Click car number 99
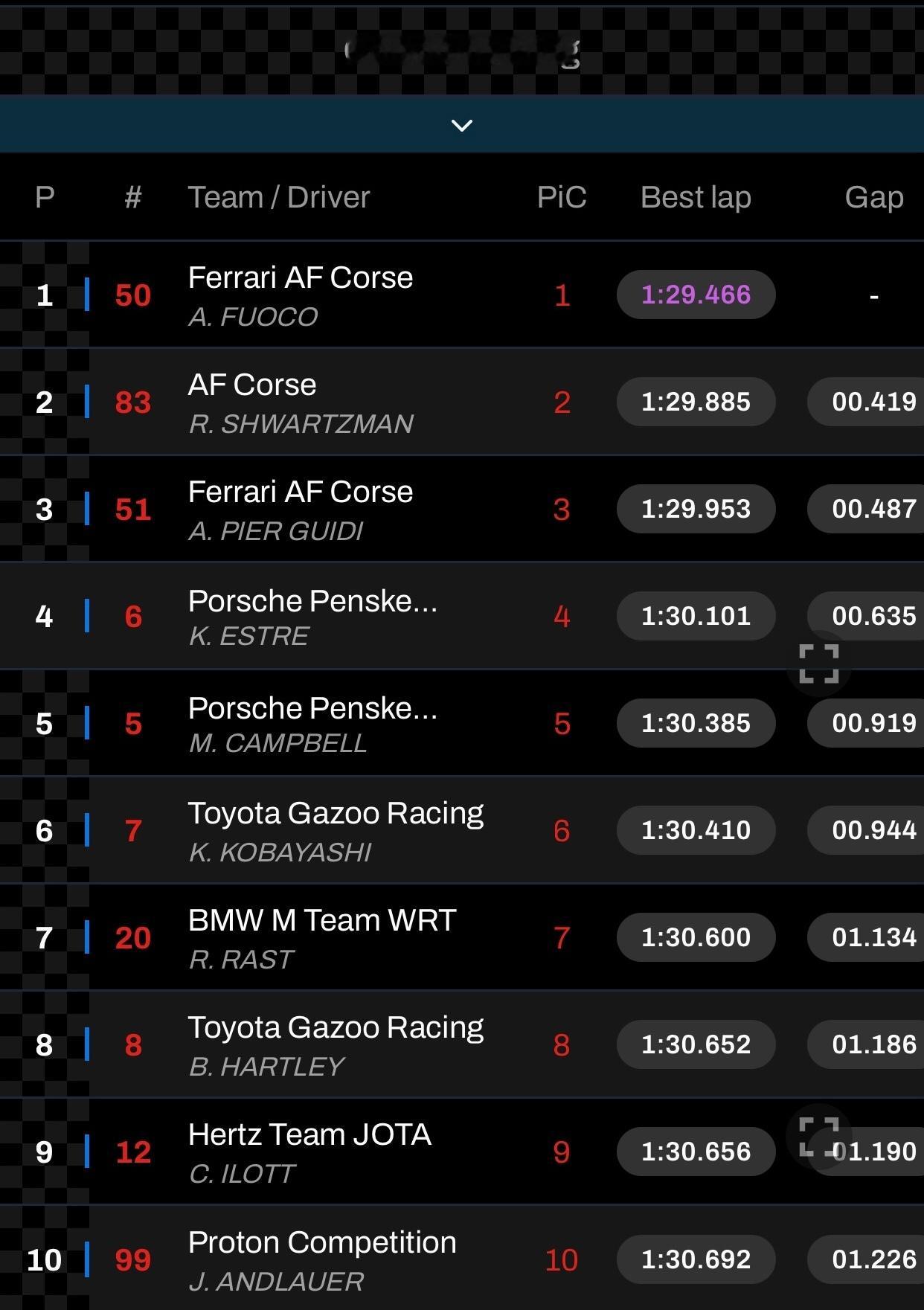The width and height of the screenshot is (924, 1310). click(133, 1260)
